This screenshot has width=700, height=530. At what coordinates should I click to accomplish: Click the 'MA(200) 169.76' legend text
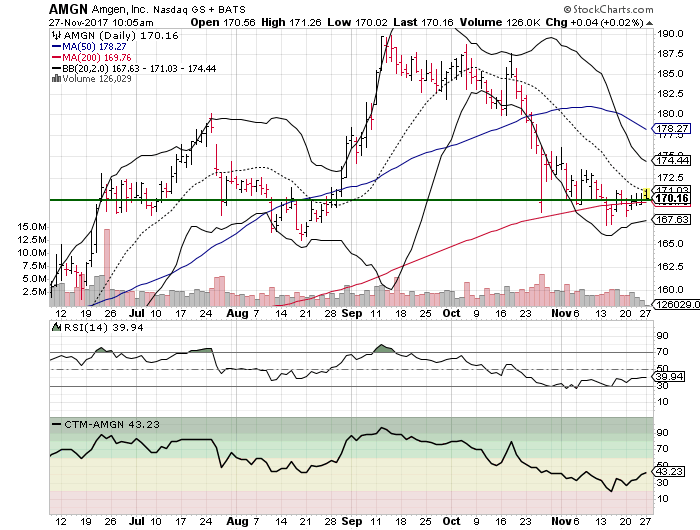pyautogui.click(x=96, y=58)
